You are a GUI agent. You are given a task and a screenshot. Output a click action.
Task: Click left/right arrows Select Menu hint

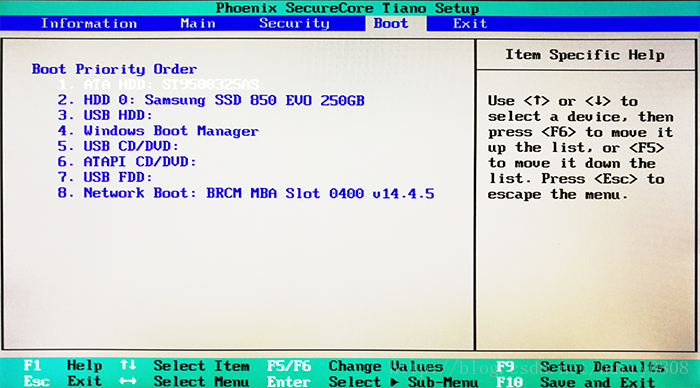click(x=184, y=381)
